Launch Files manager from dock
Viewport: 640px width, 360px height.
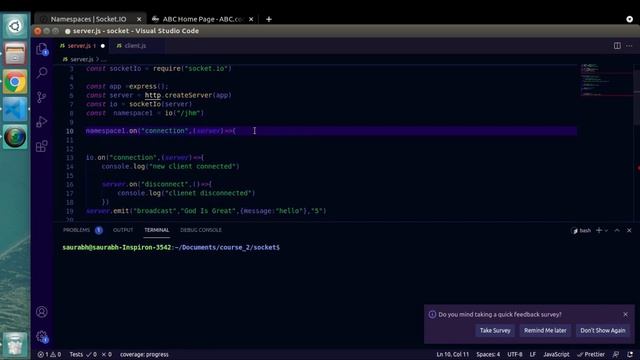click(15, 54)
